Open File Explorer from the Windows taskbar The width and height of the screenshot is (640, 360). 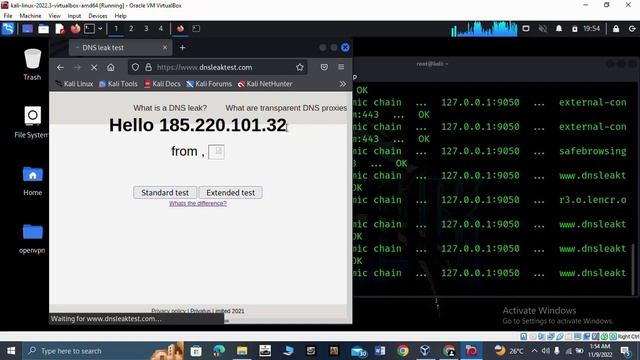tap(242, 351)
